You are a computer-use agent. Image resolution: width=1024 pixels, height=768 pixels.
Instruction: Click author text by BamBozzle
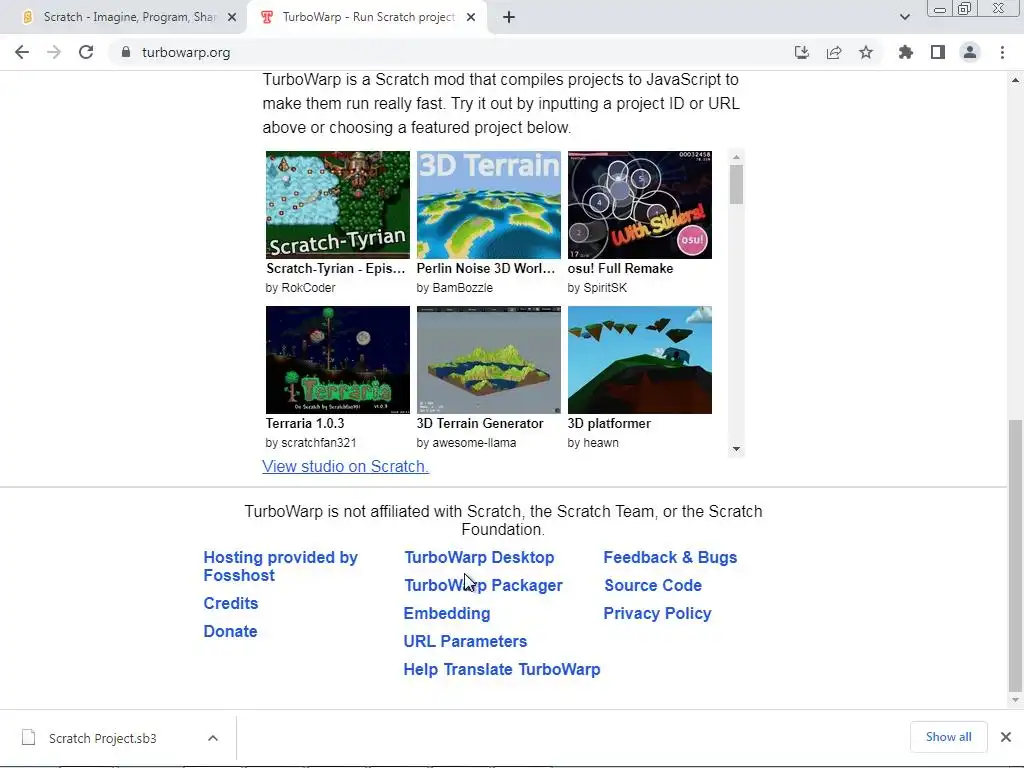[x=455, y=288]
